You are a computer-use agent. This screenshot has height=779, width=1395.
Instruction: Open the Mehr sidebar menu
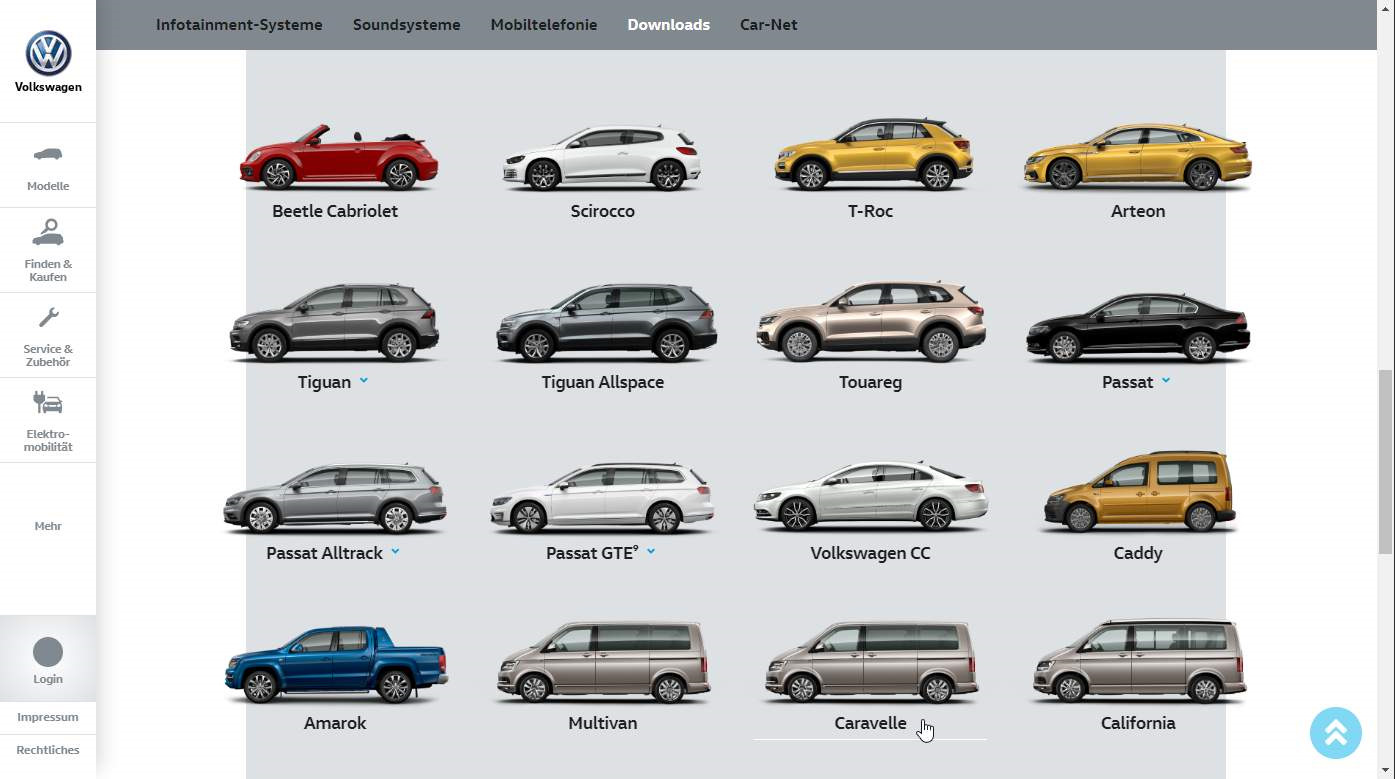48,526
